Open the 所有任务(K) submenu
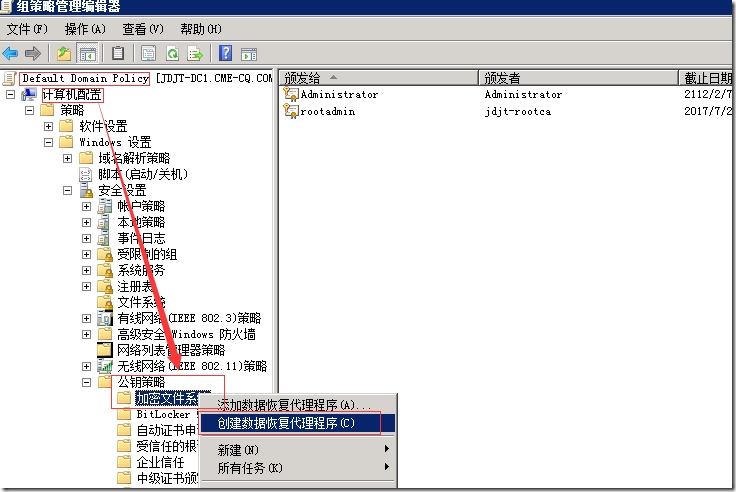 (299, 468)
